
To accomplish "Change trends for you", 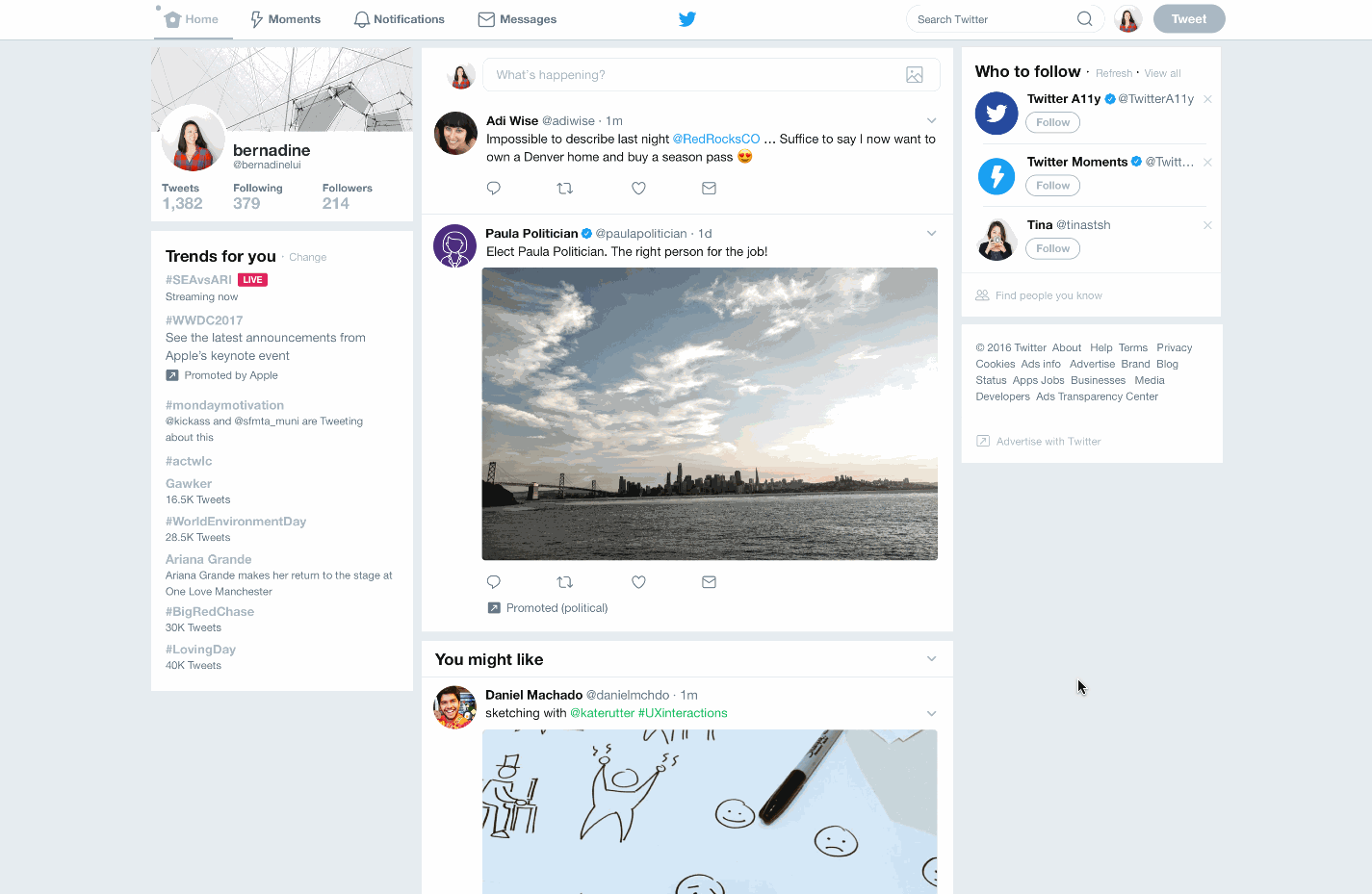I will [x=307, y=257].
